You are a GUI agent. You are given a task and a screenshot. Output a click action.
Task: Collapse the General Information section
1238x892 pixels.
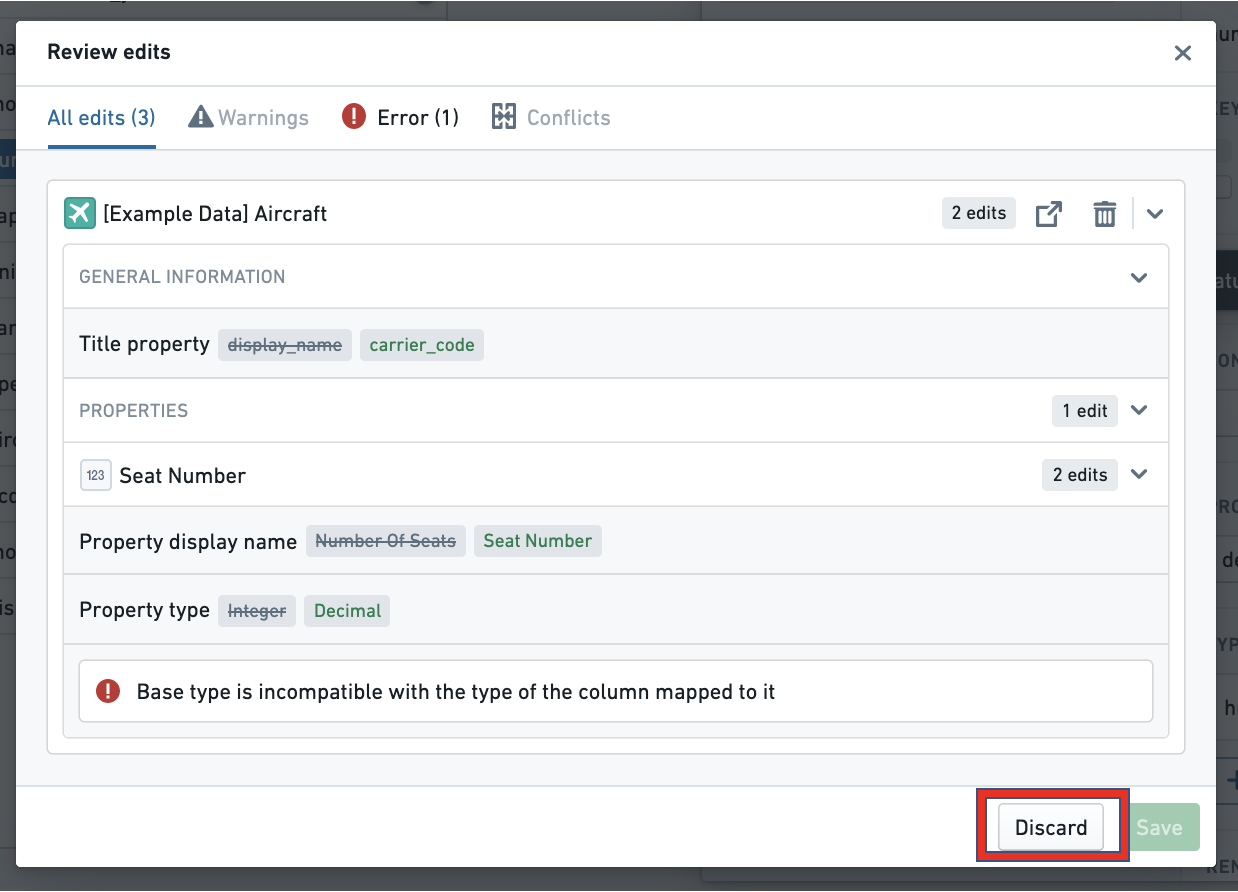[1139, 277]
